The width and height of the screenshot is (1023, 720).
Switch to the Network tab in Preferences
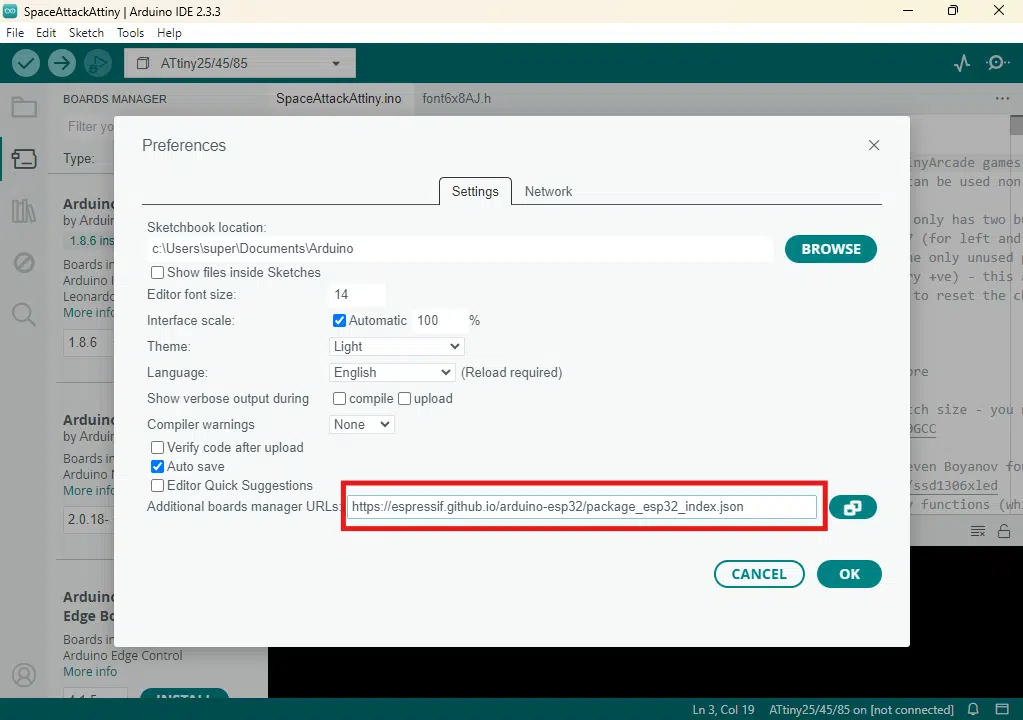(x=548, y=191)
